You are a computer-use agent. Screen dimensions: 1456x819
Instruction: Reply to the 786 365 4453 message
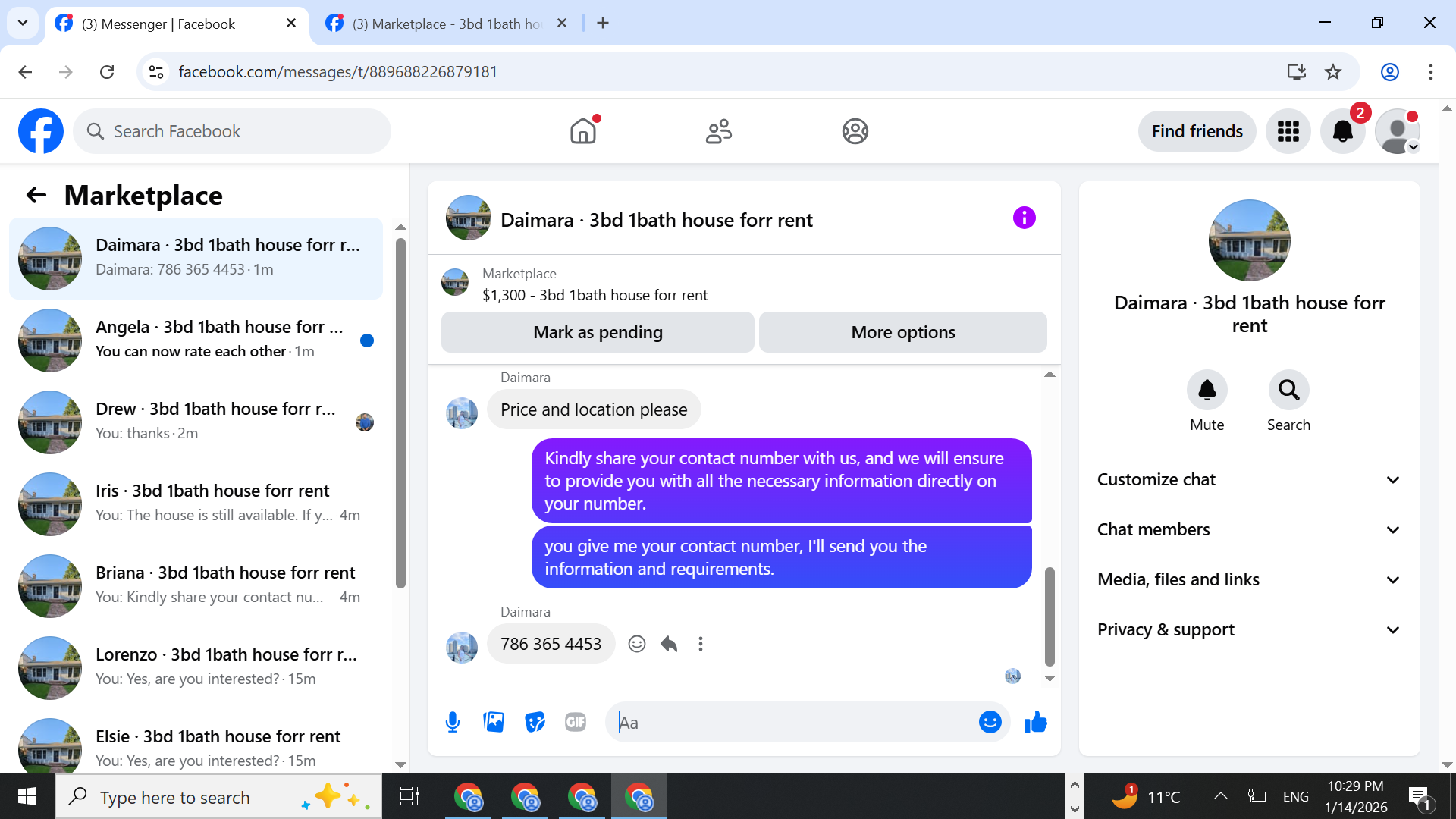click(x=669, y=644)
